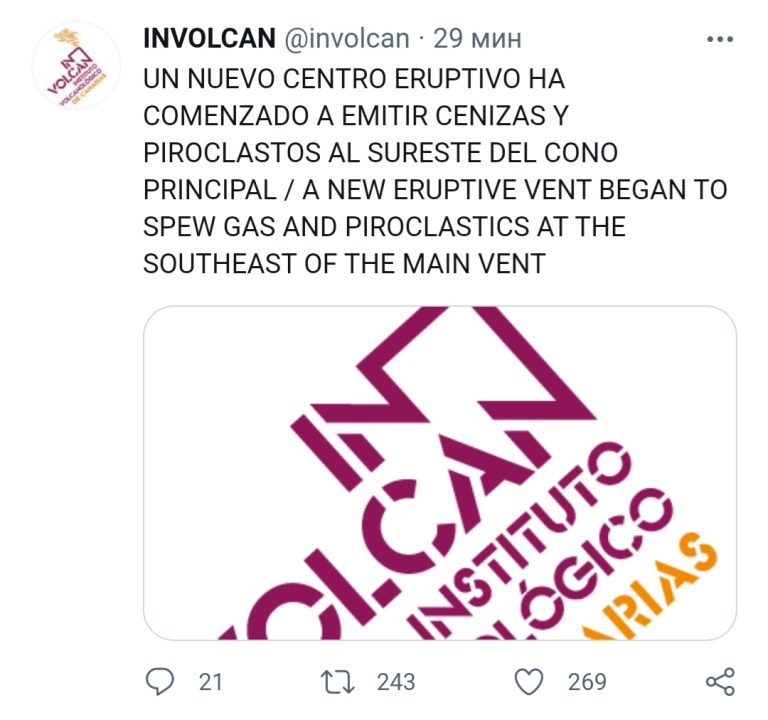The height and width of the screenshot is (720, 768).
Task: Open the INVOLCAN round profile avatar
Action: tap(76, 66)
